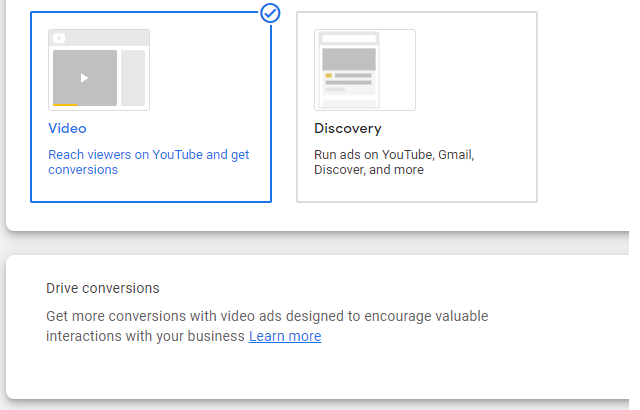Click 'Get more conversions with video ads' text
The image size is (640, 410).
(x=267, y=326)
